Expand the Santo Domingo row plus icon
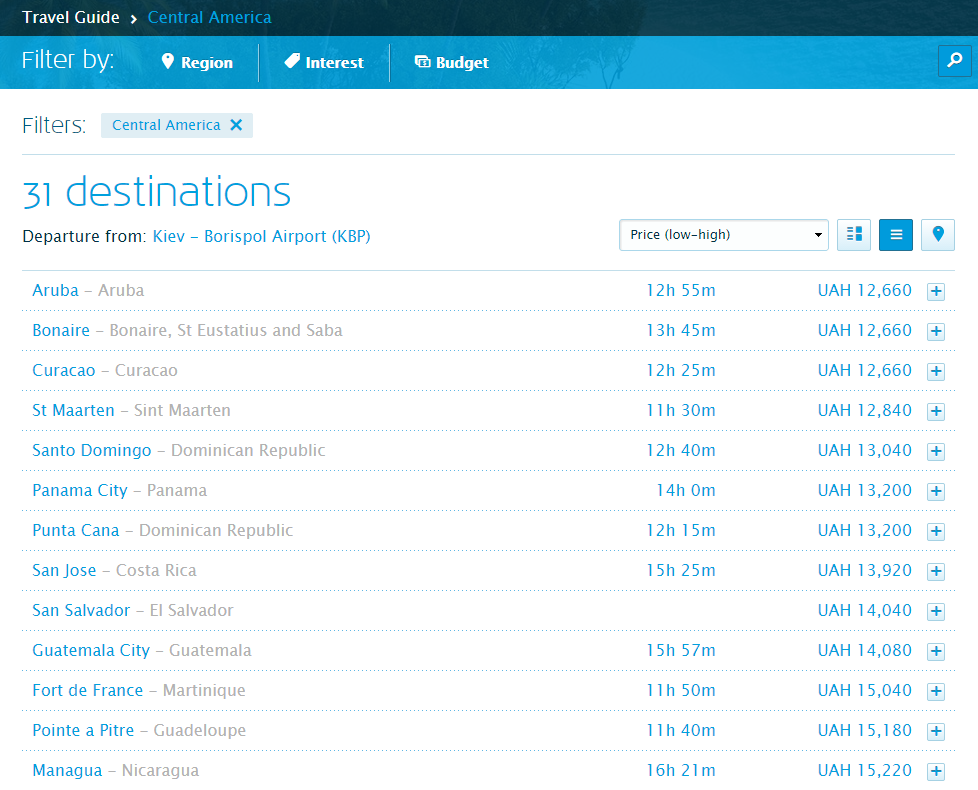 coord(936,451)
